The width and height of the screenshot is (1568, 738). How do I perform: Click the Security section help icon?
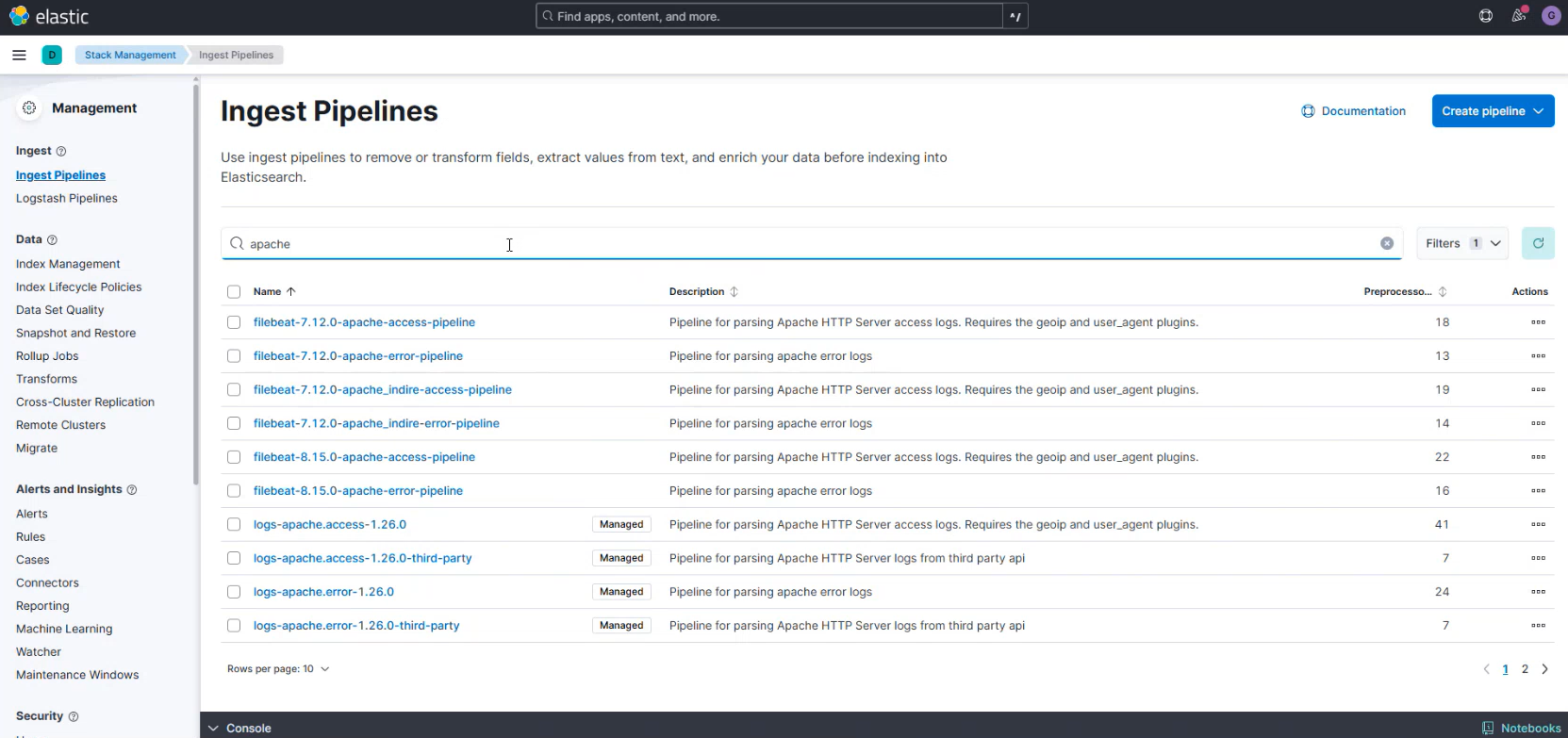74,716
